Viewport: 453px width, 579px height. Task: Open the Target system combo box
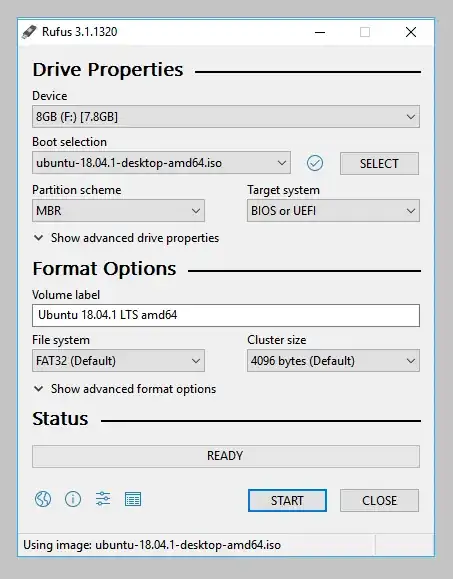pyautogui.click(x=333, y=211)
